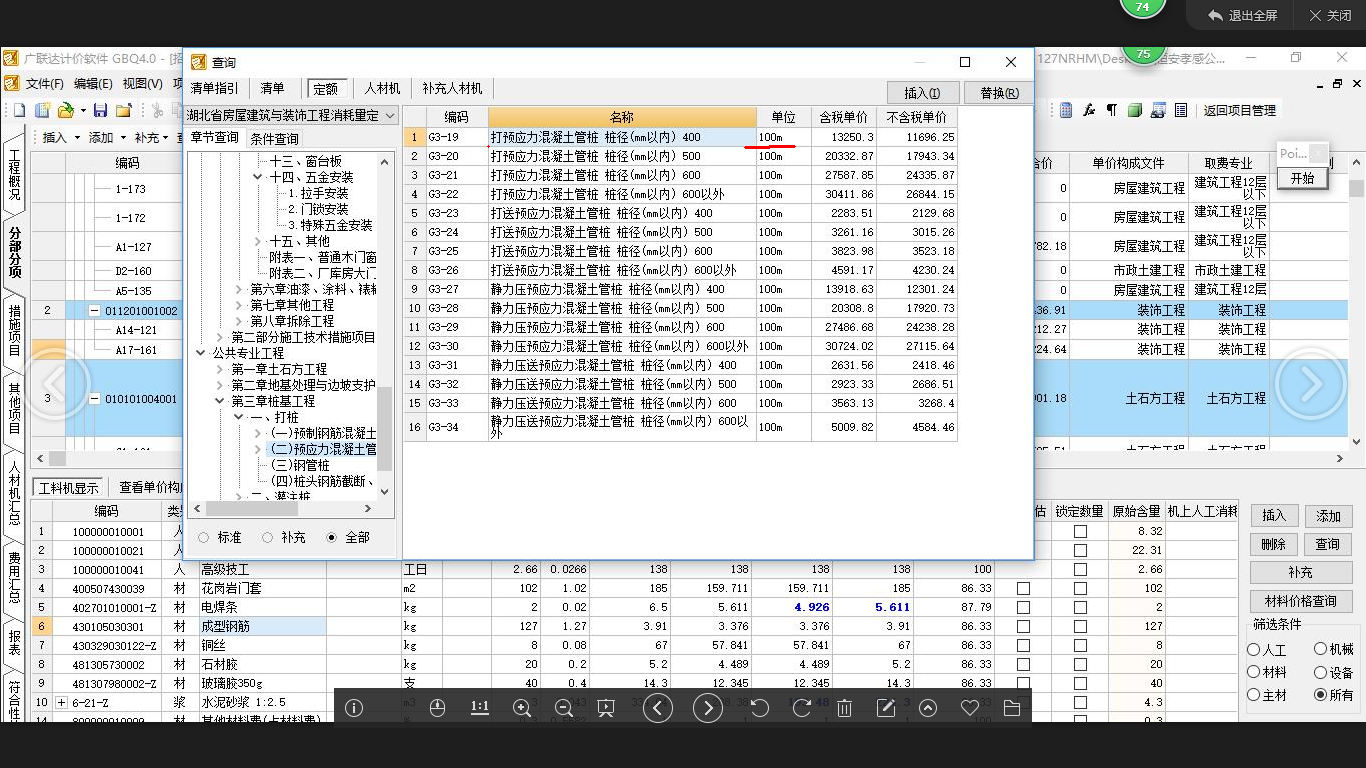Expand 第一章土石方工程 tree node
Image resolution: width=1366 pixels, height=768 pixels.
click(x=221, y=369)
